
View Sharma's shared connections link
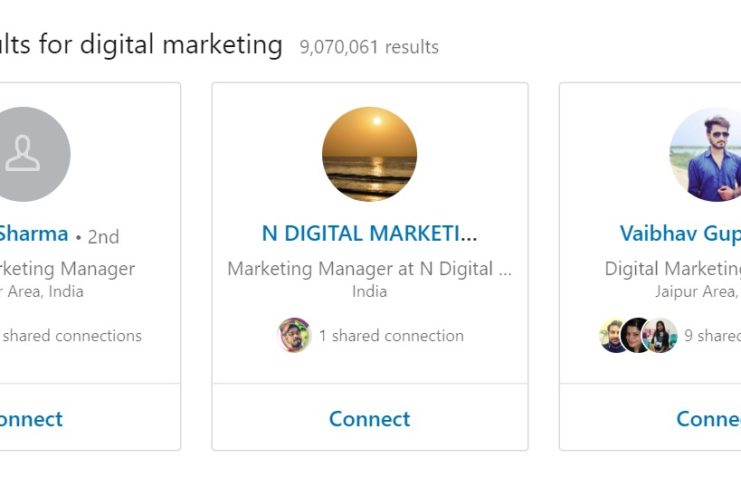pyautogui.click(x=72, y=336)
